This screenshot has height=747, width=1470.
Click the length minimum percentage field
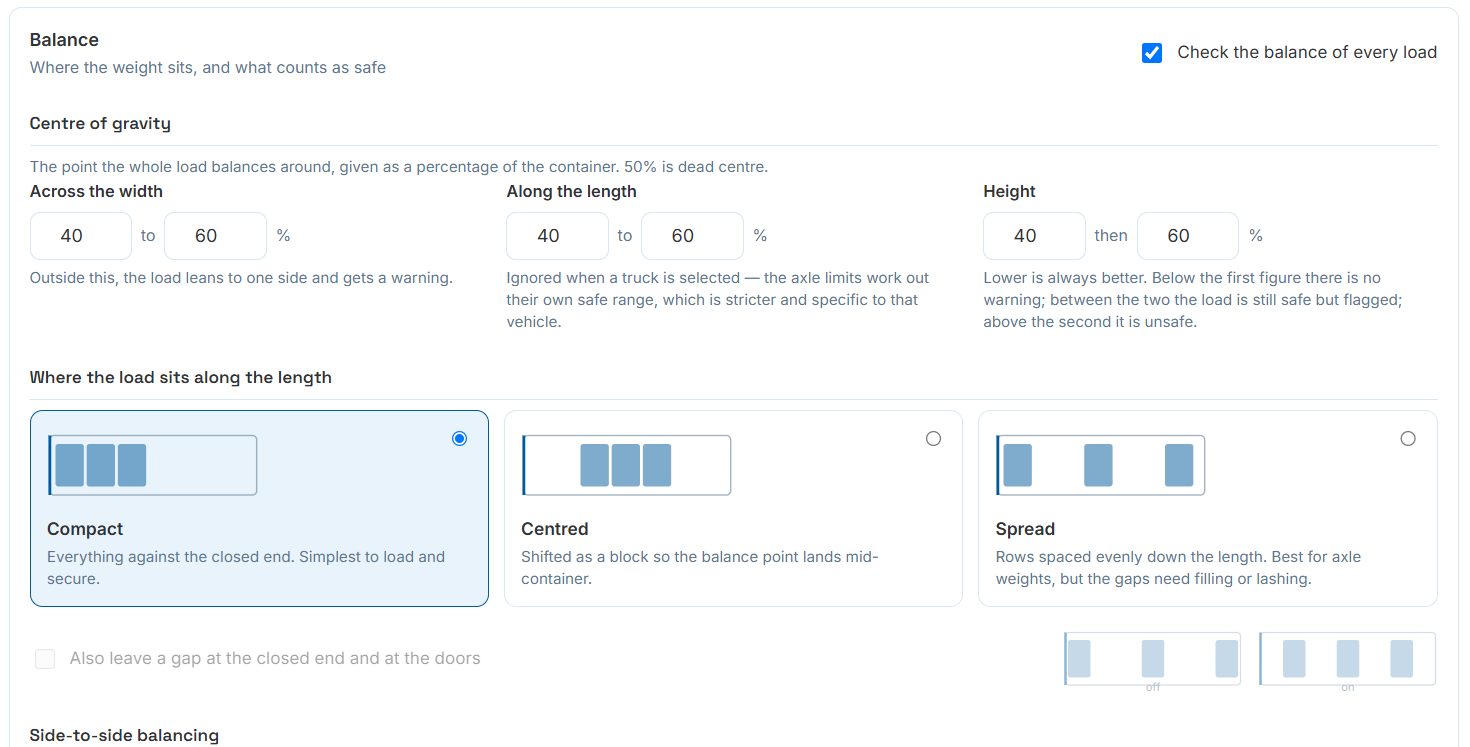click(x=558, y=236)
